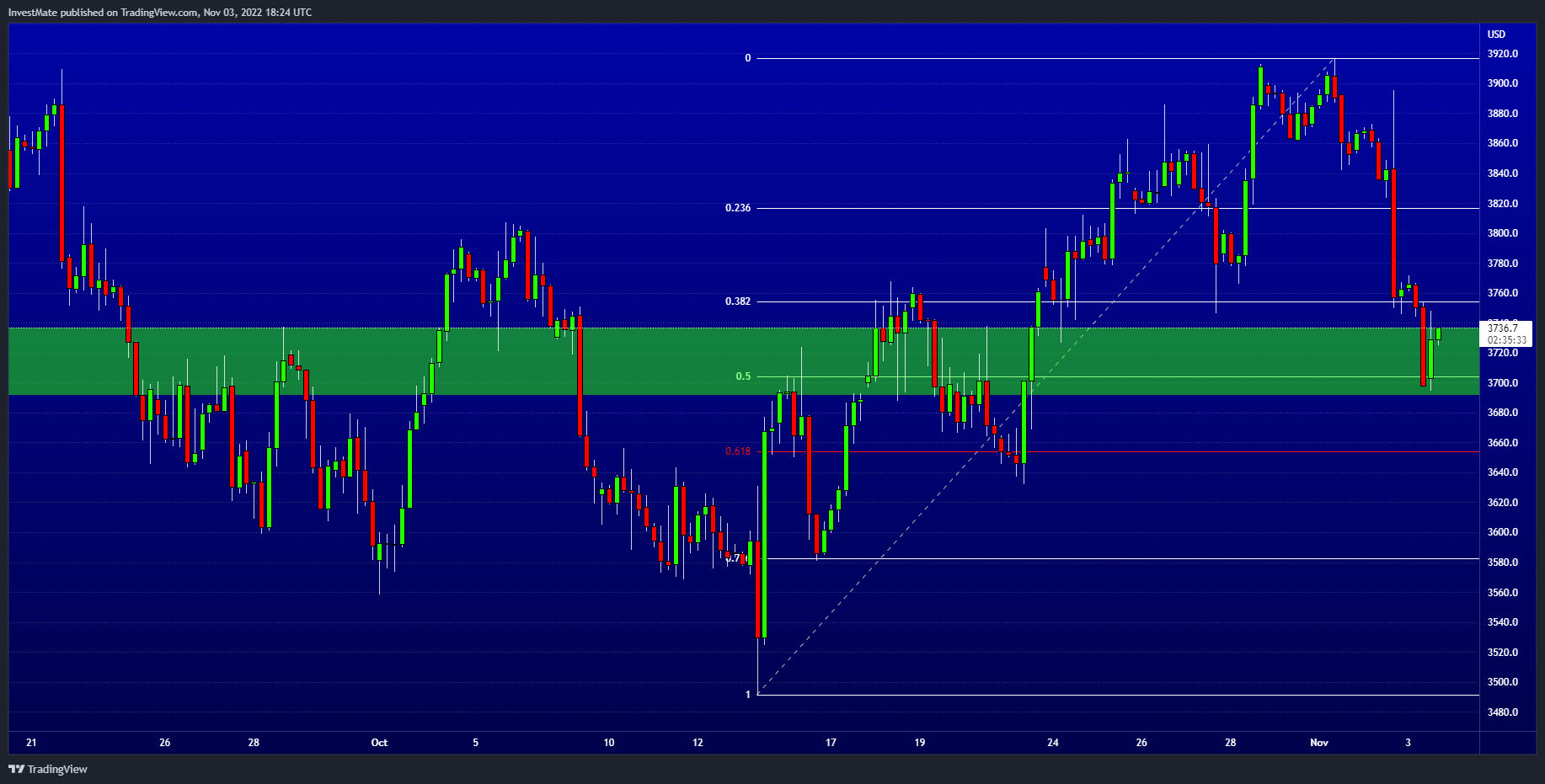
Task: Select the current price label 3736.7
Action: click(1503, 328)
